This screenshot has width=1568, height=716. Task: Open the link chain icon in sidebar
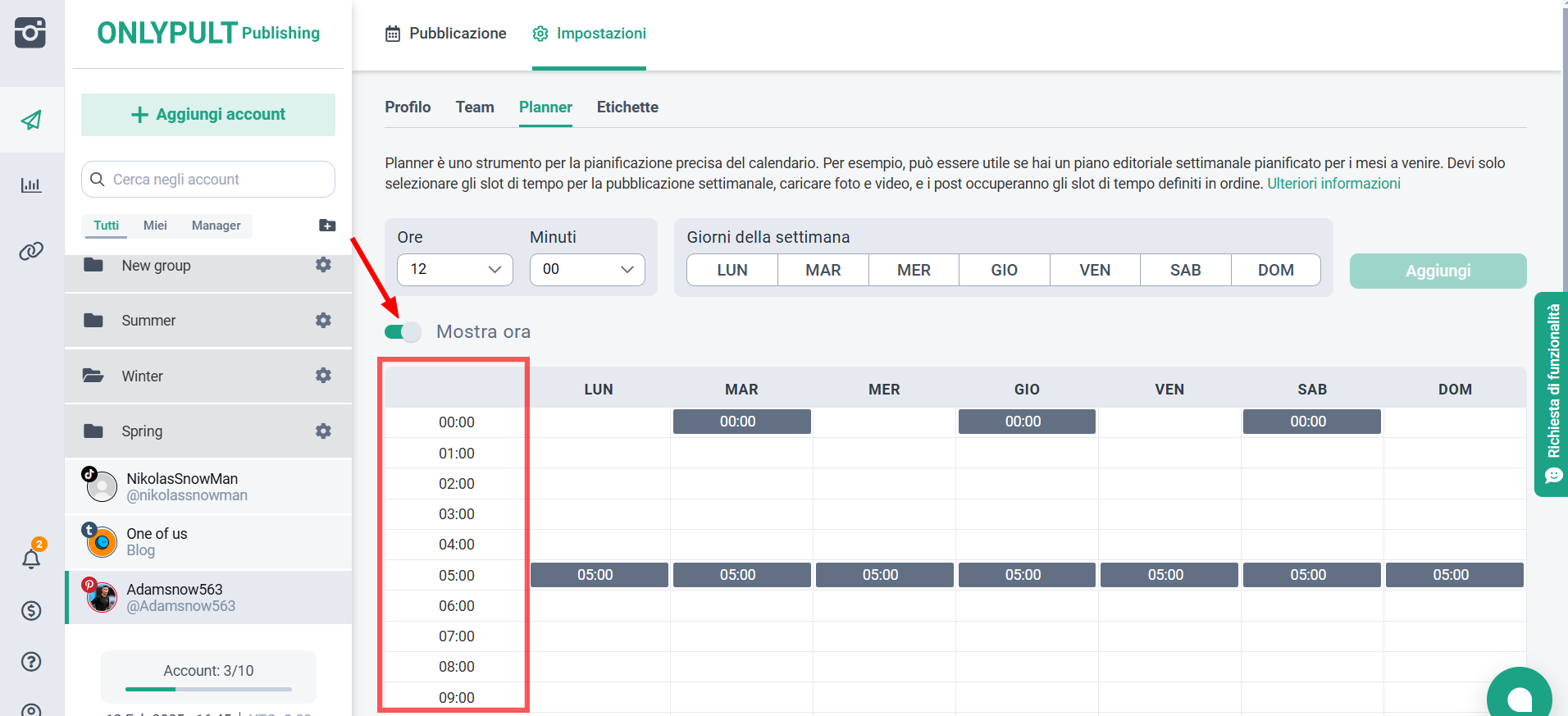(x=31, y=251)
